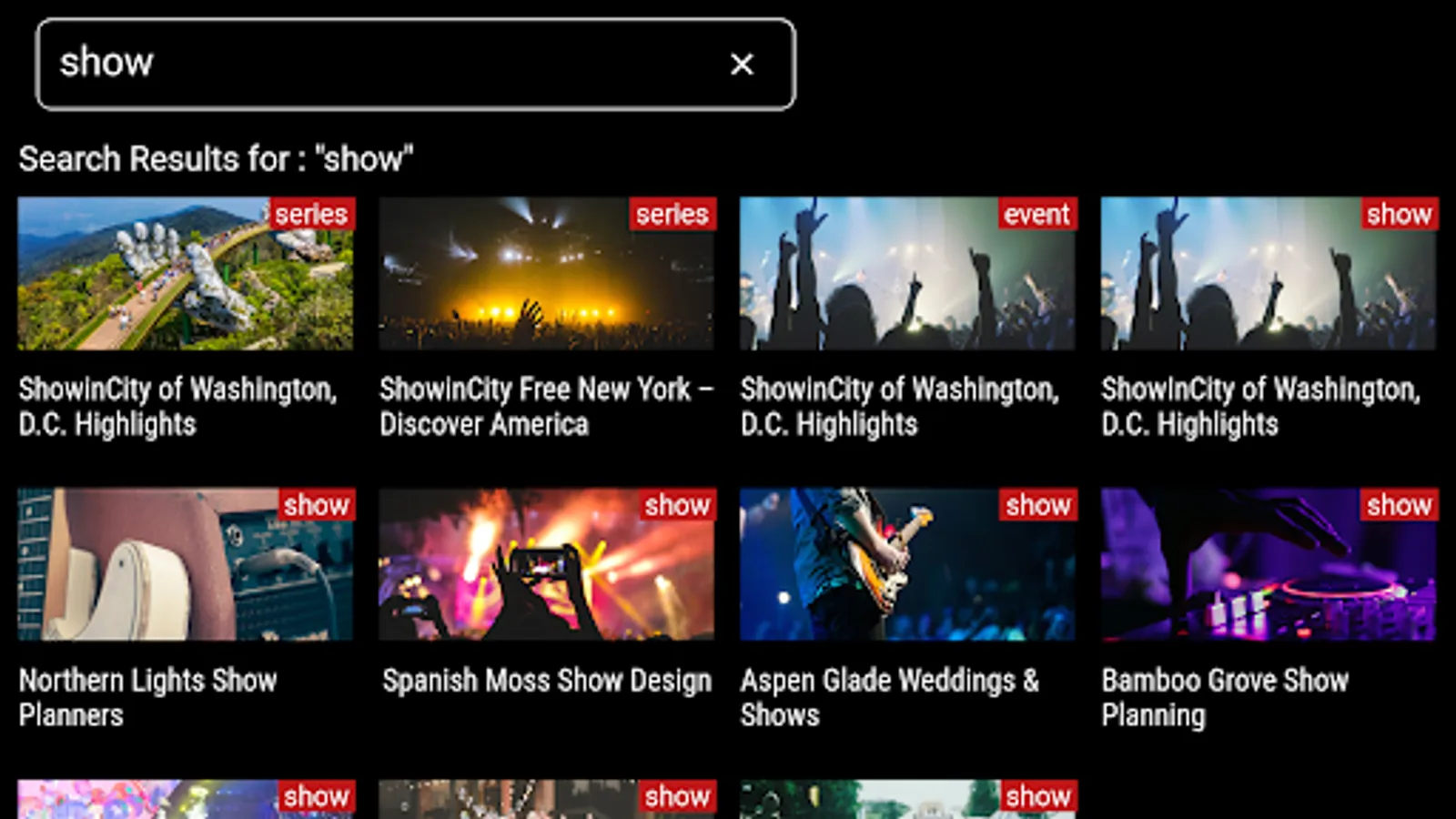
Task: Select the Washington D.C. Highlights title under the event card
Action: [899, 407]
